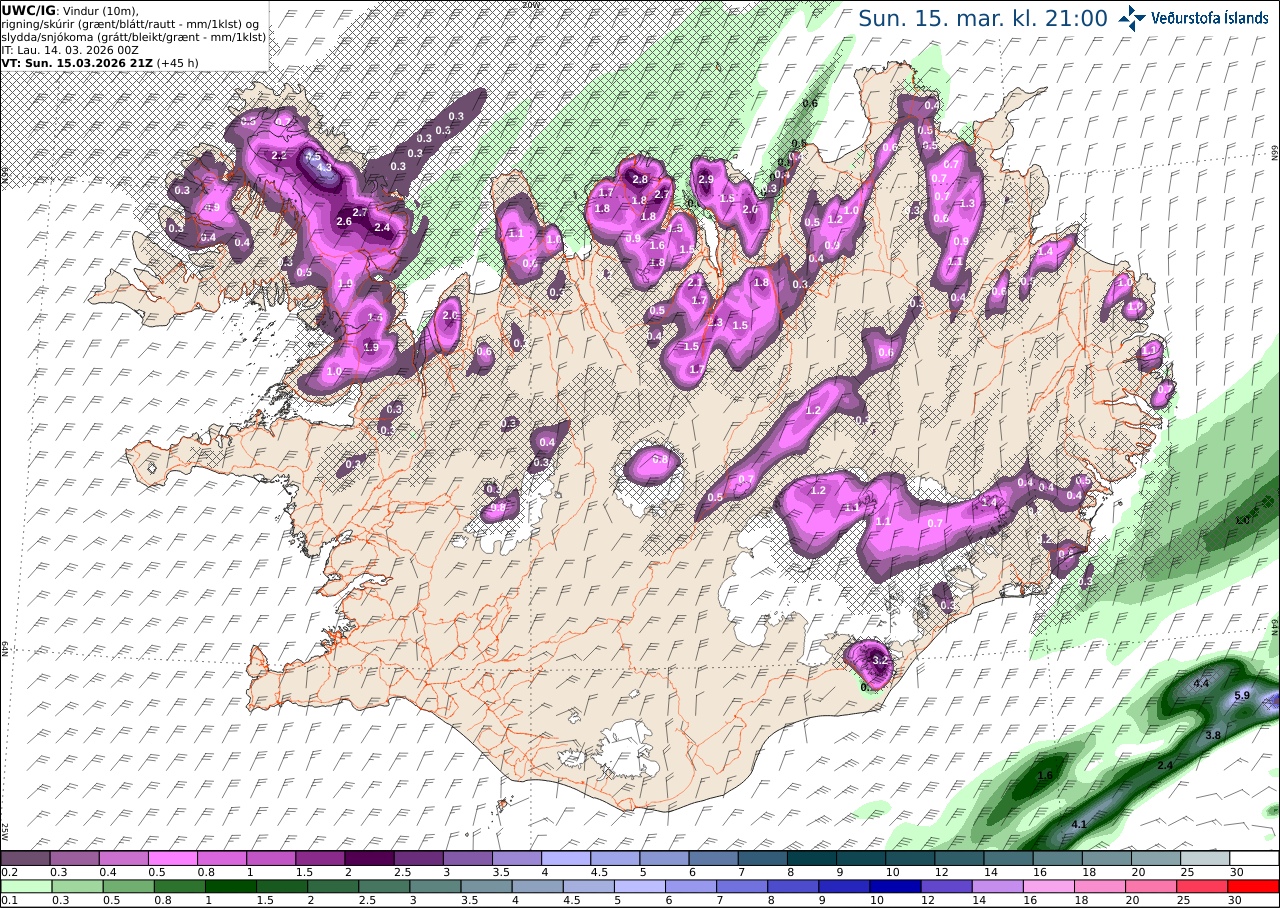Image resolution: width=1280 pixels, height=908 pixels.
Task: Click the Veðurstofa Íslands name text
Action: point(1210,18)
